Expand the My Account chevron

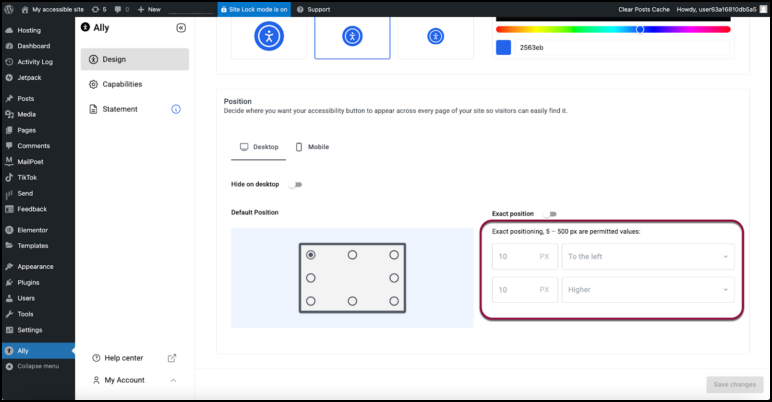[x=173, y=380]
